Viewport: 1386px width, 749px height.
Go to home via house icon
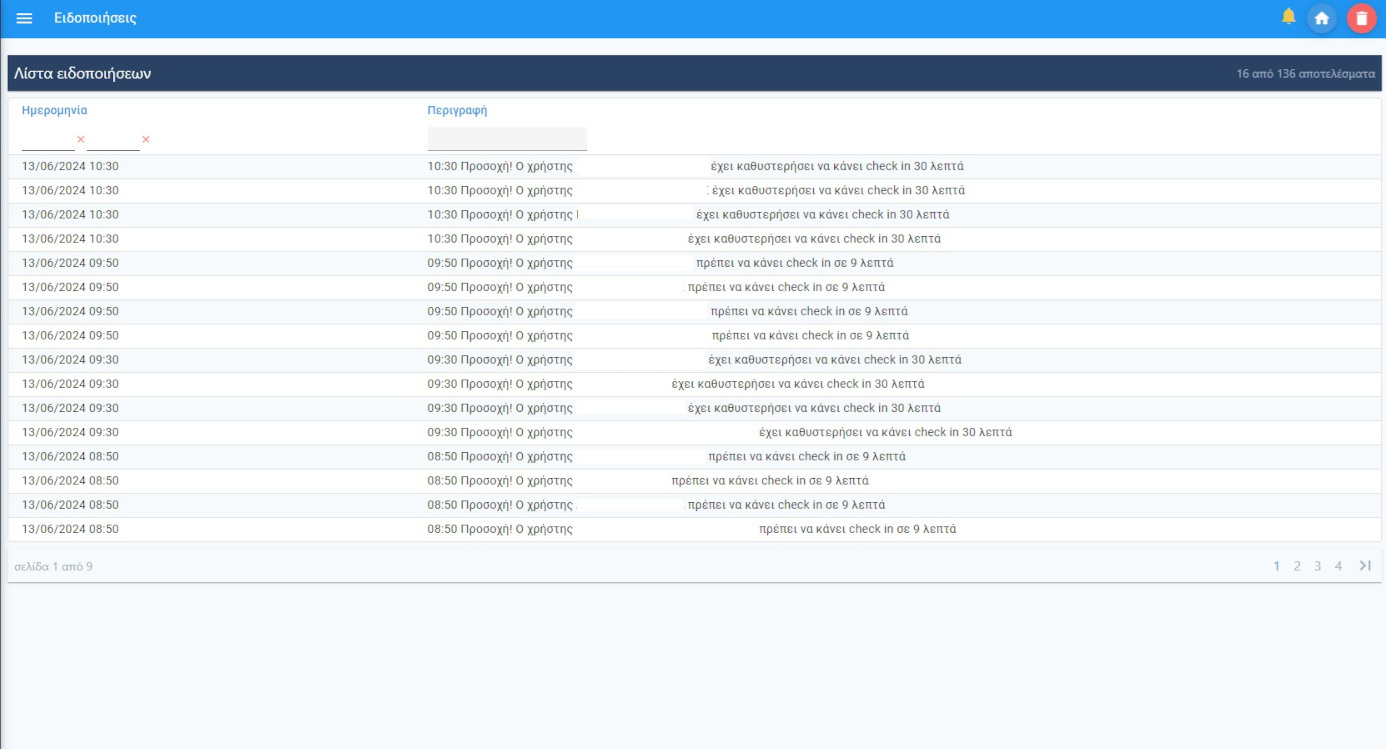pyautogui.click(x=1322, y=19)
